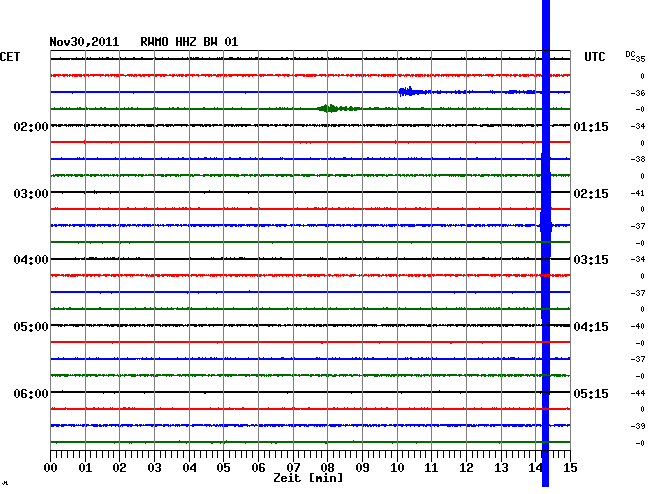Click the 04:15 UTC time label

(x=591, y=327)
